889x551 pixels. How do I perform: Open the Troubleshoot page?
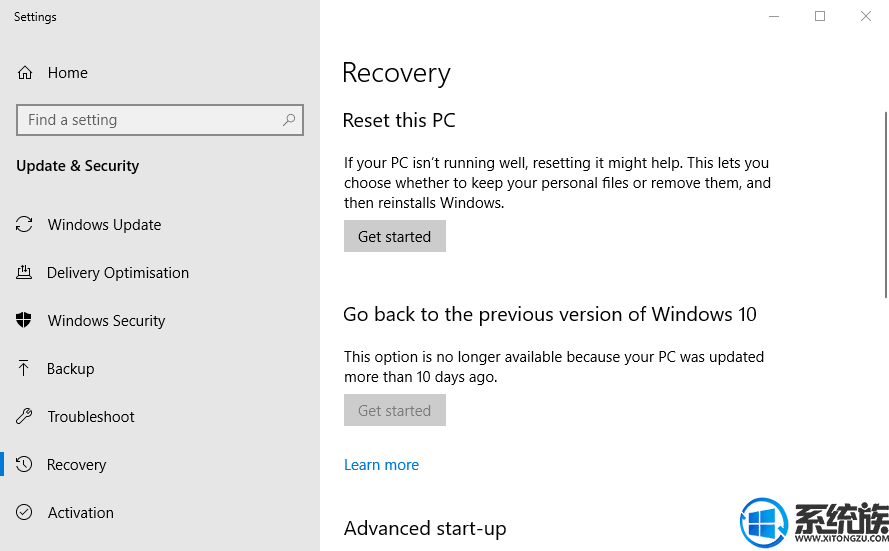(x=91, y=417)
